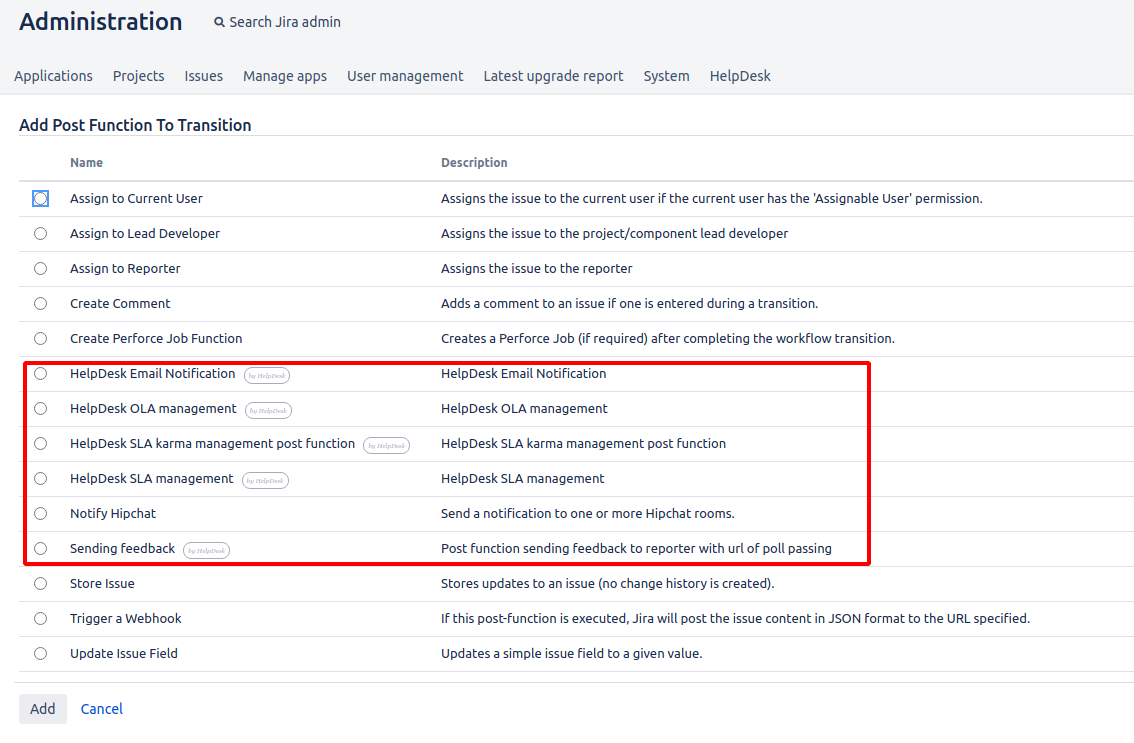Open the Issues admin tab

(203, 76)
